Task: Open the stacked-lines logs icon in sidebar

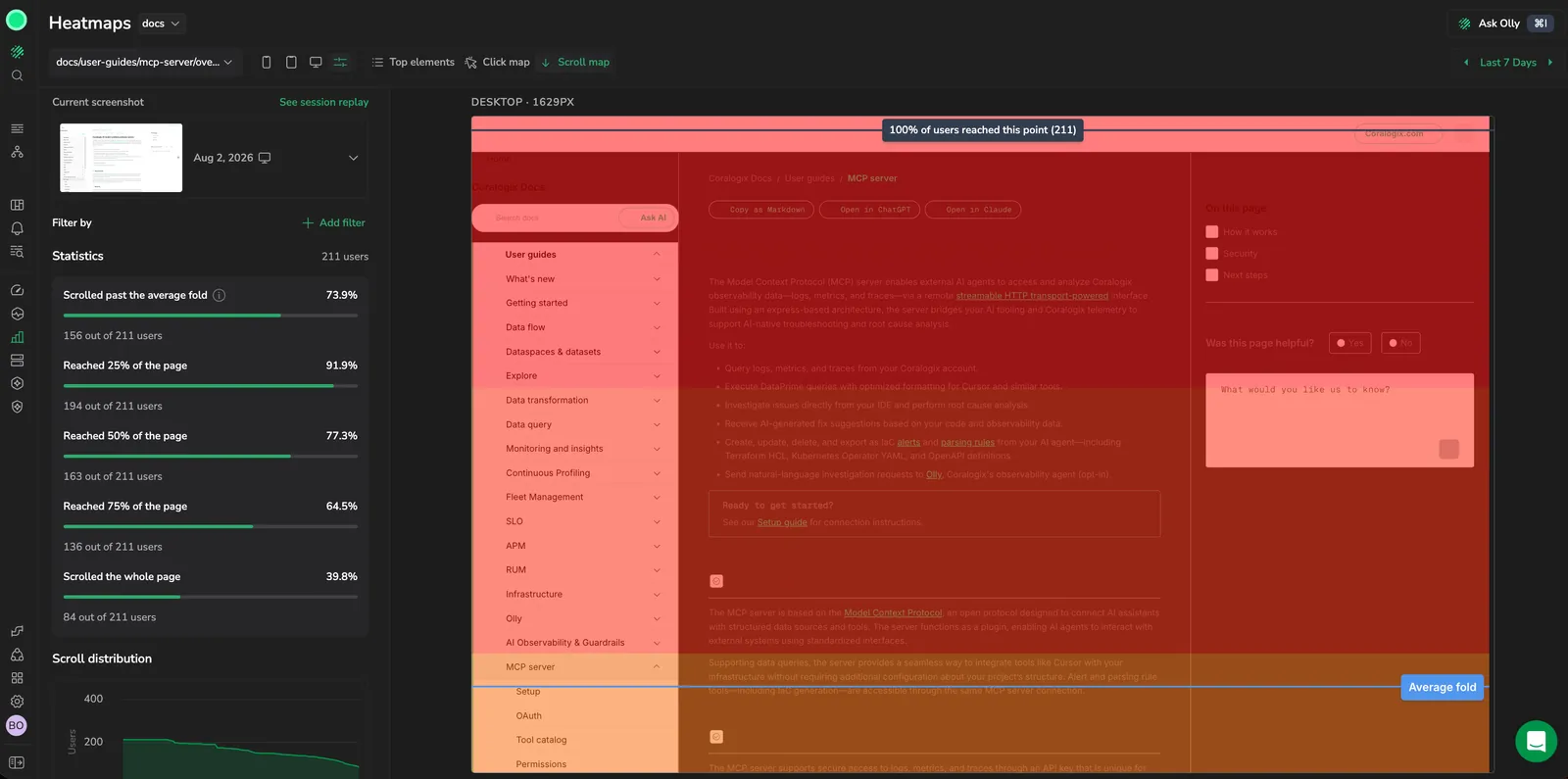Action: [x=17, y=128]
